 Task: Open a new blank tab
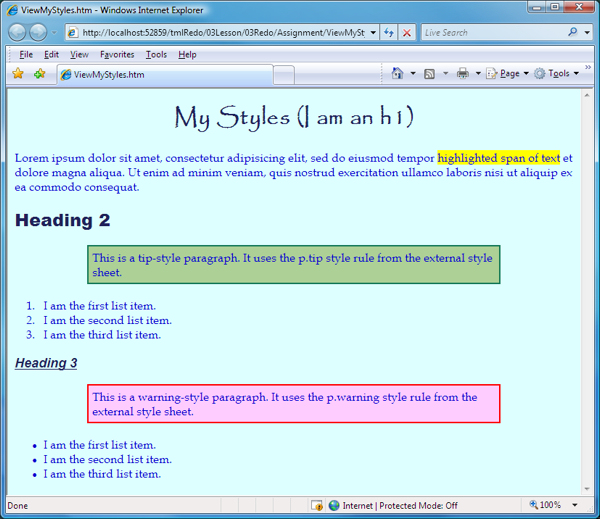click(284, 75)
